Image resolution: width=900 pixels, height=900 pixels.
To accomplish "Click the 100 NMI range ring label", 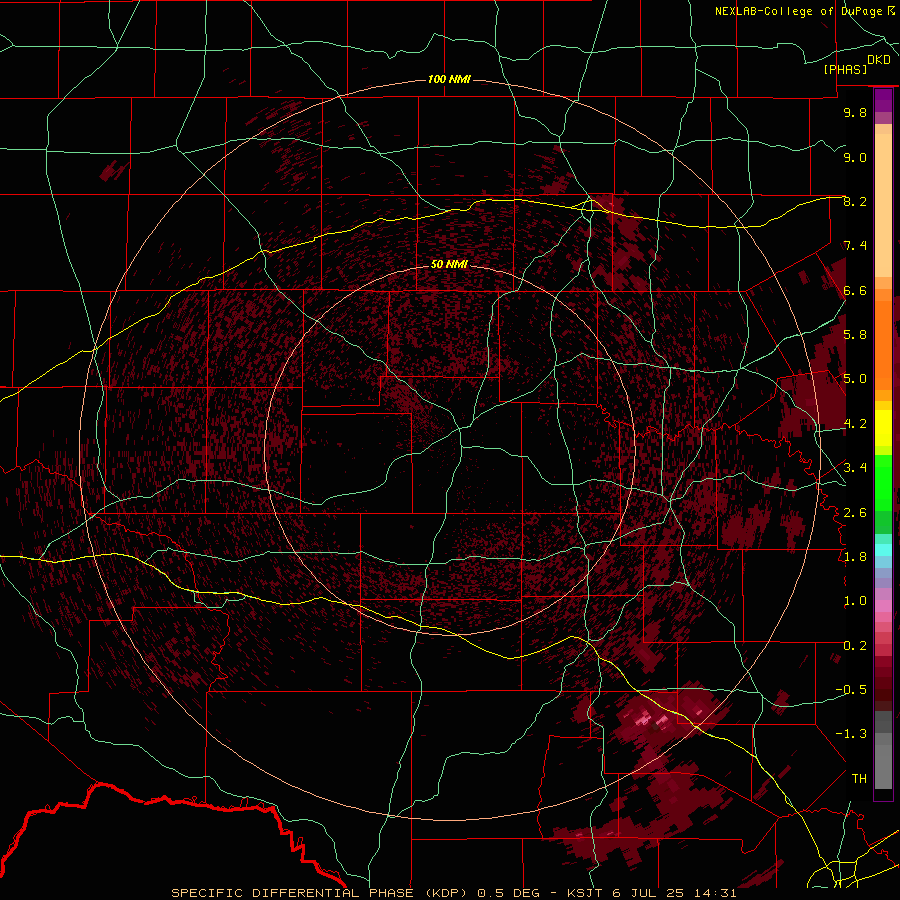I will (x=449, y=79).
